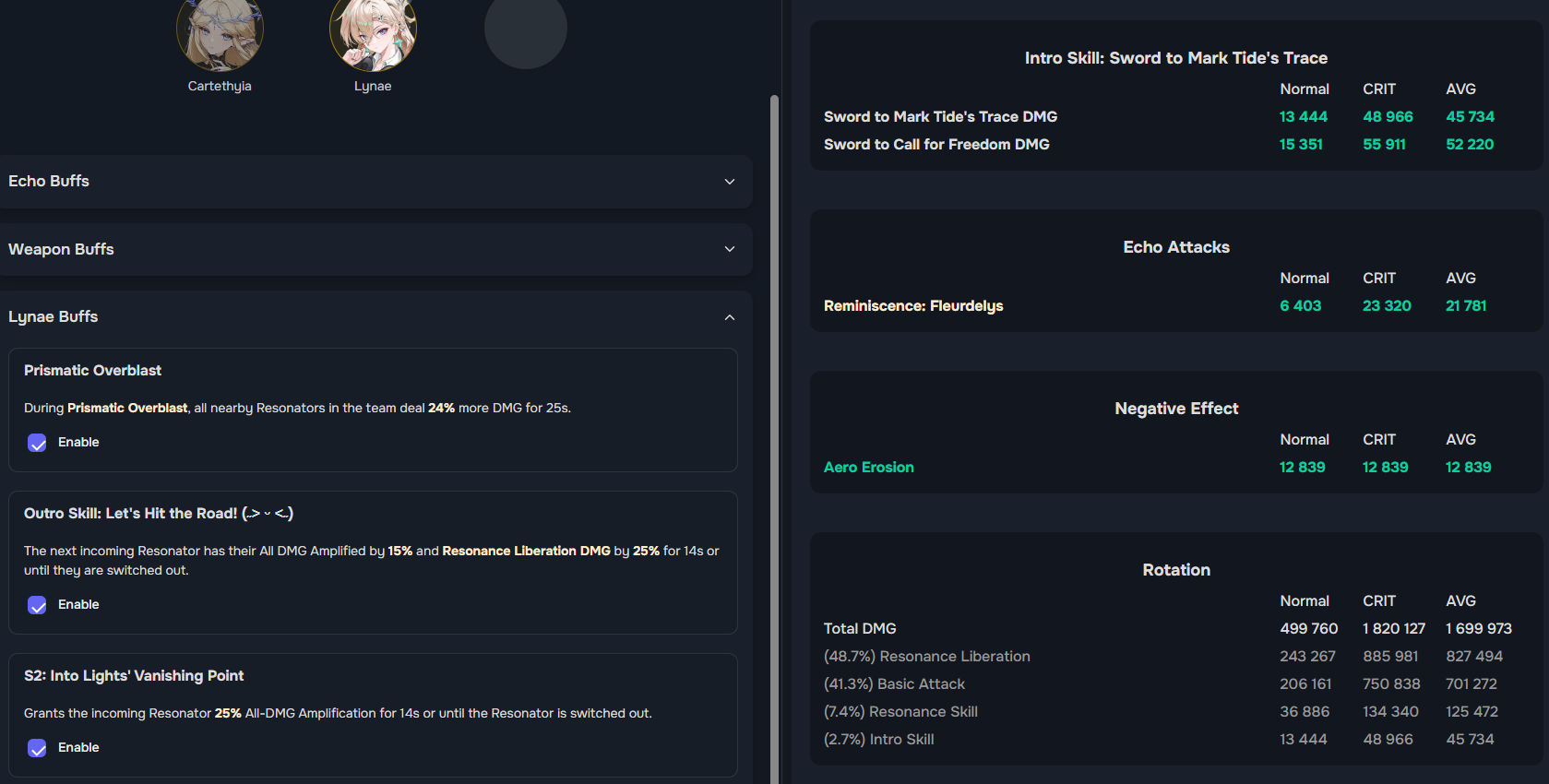This screenshot has width=1549, height=784.
Task: Click the Sword to Mark Tide's Trace DMG row
Action: 940,117
